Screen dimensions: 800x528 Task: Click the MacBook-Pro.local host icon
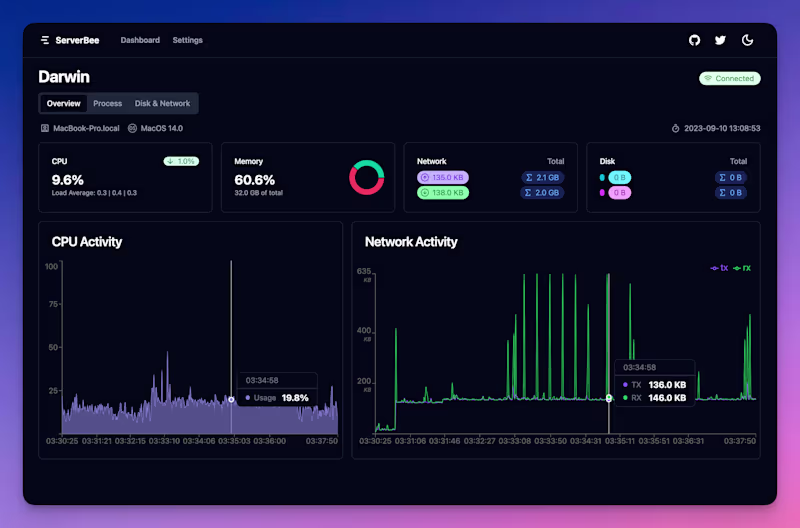(45, 129)
